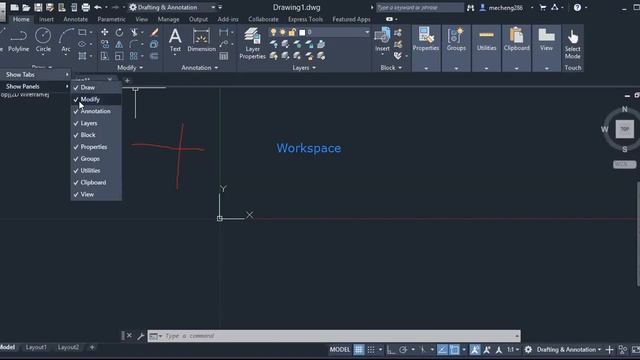The height and width of the screenshot is (360, 640).
Task: Open status bar Drafting & Annotation workspace switcher
Action: [x=569, y=350]
